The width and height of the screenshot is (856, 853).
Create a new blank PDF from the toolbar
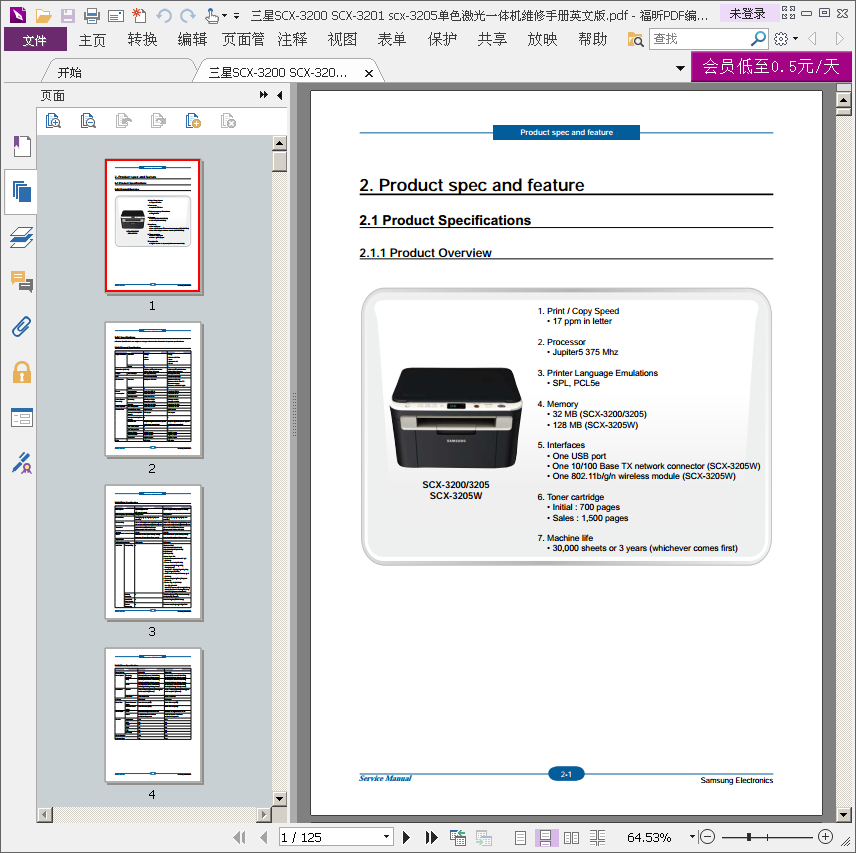pos(139,15)
